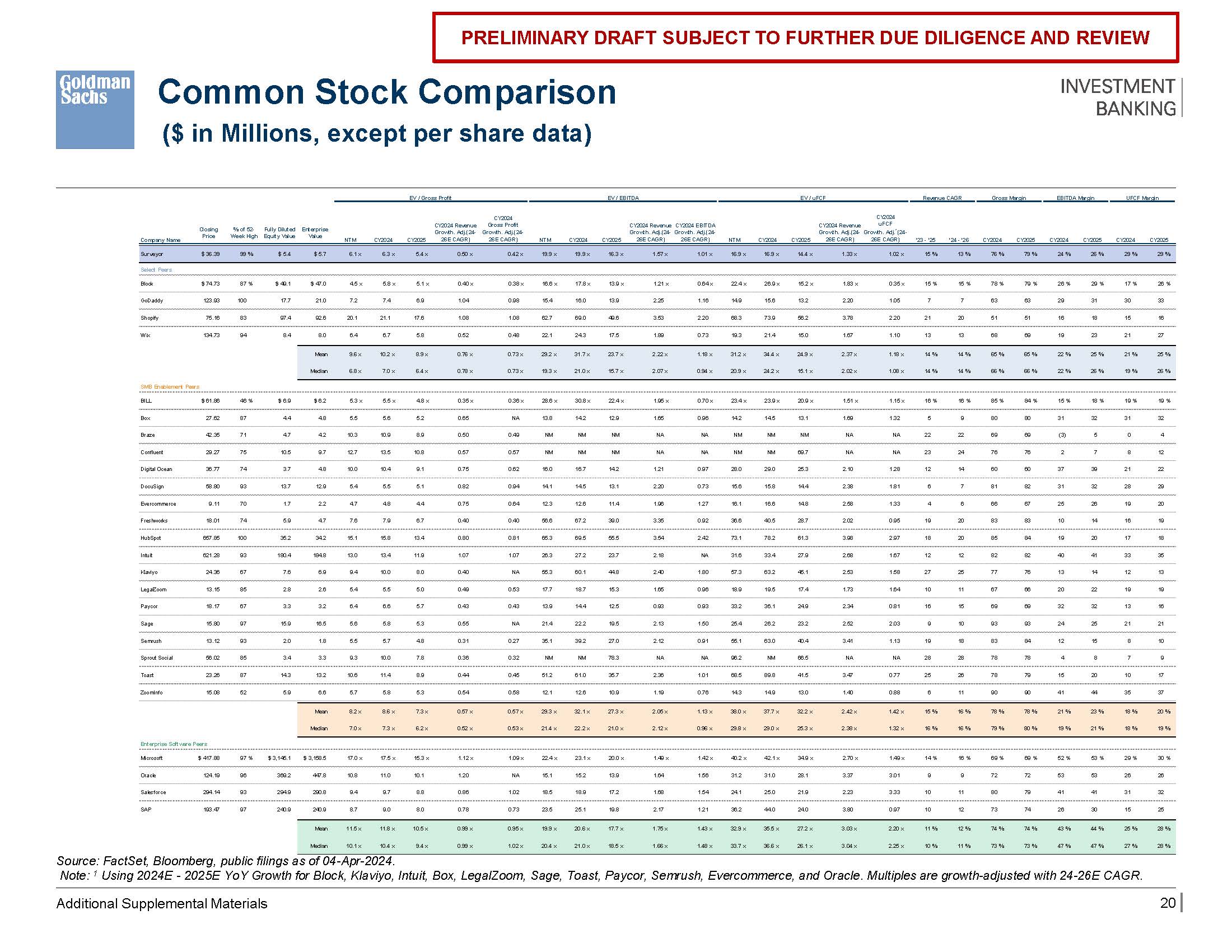Click the Source FactSet, Bloomberg footnote line

[226, 861]
